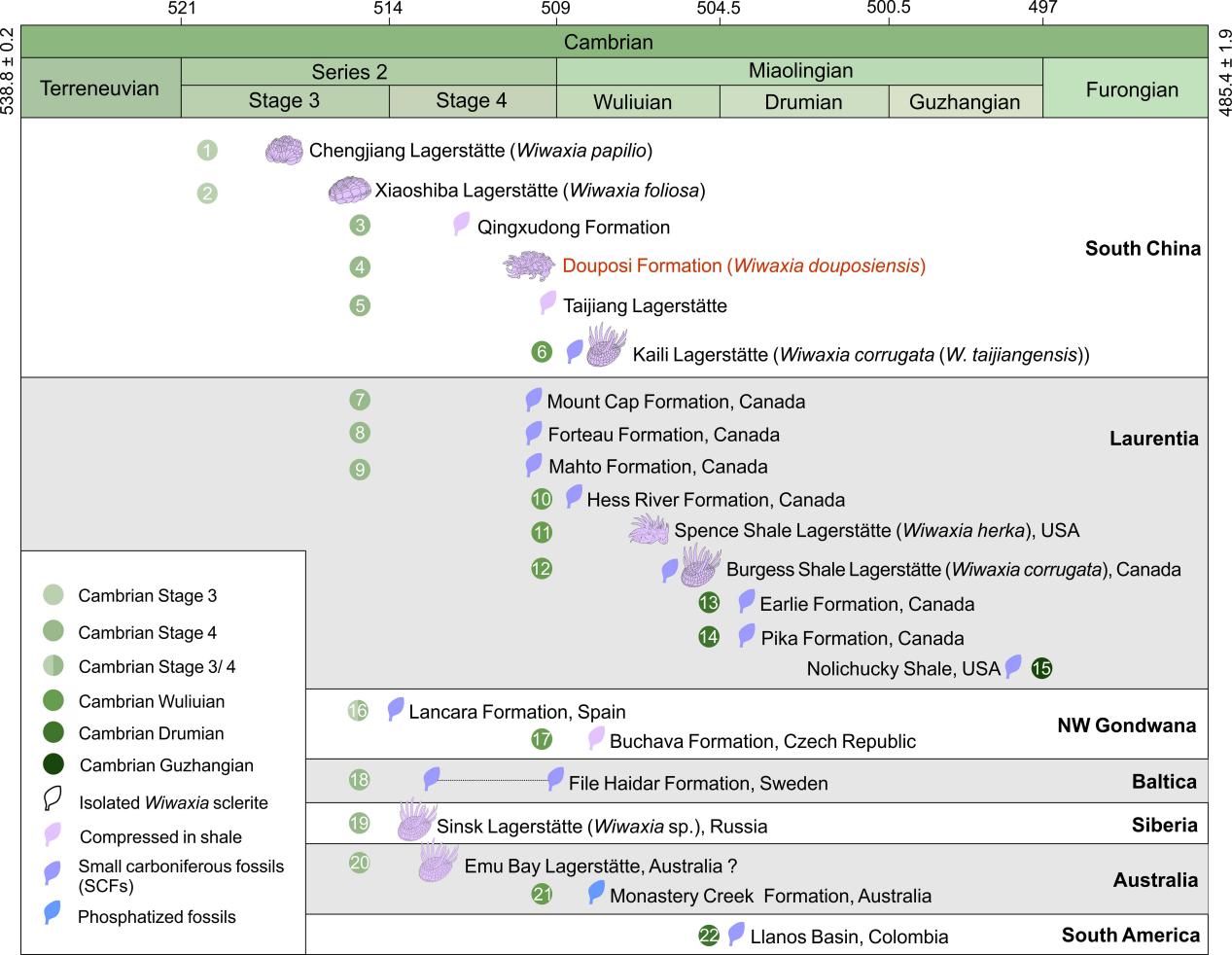The image size is (1232, 955).
Task: Select the South America region label
Action: [1130, 935]
